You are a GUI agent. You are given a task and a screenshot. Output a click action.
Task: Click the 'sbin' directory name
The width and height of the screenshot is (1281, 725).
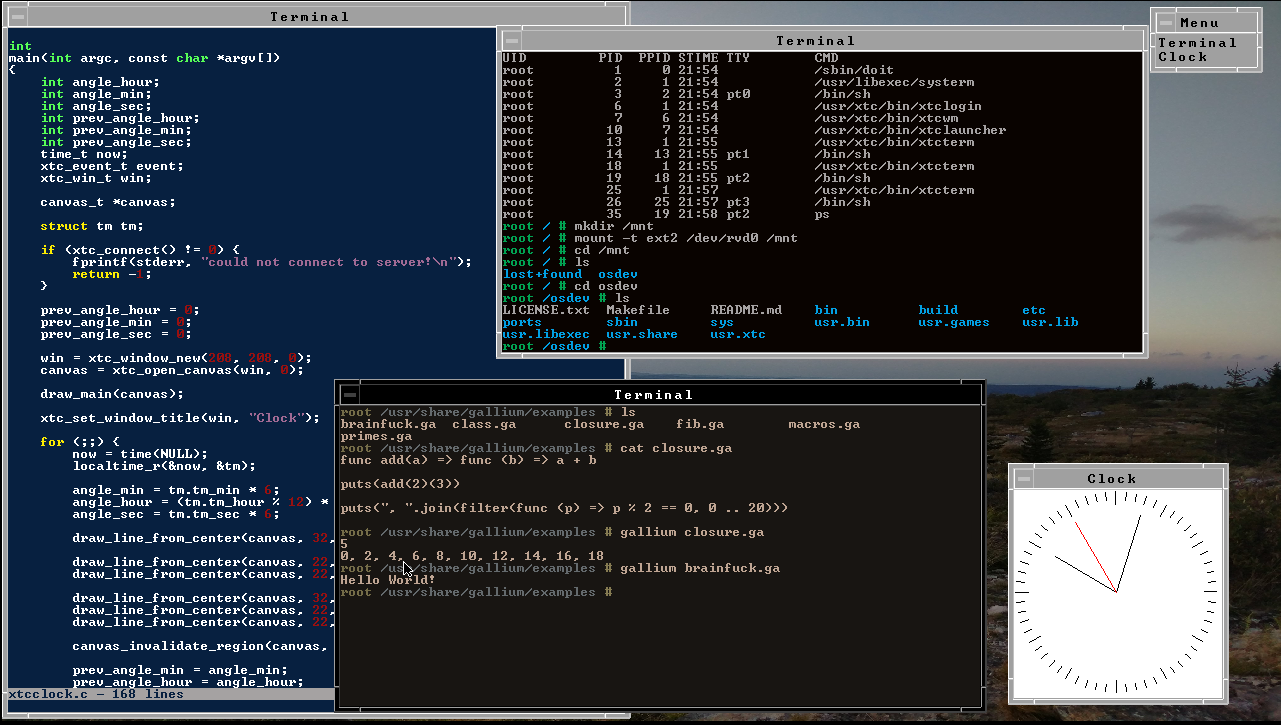pos(622,322)
